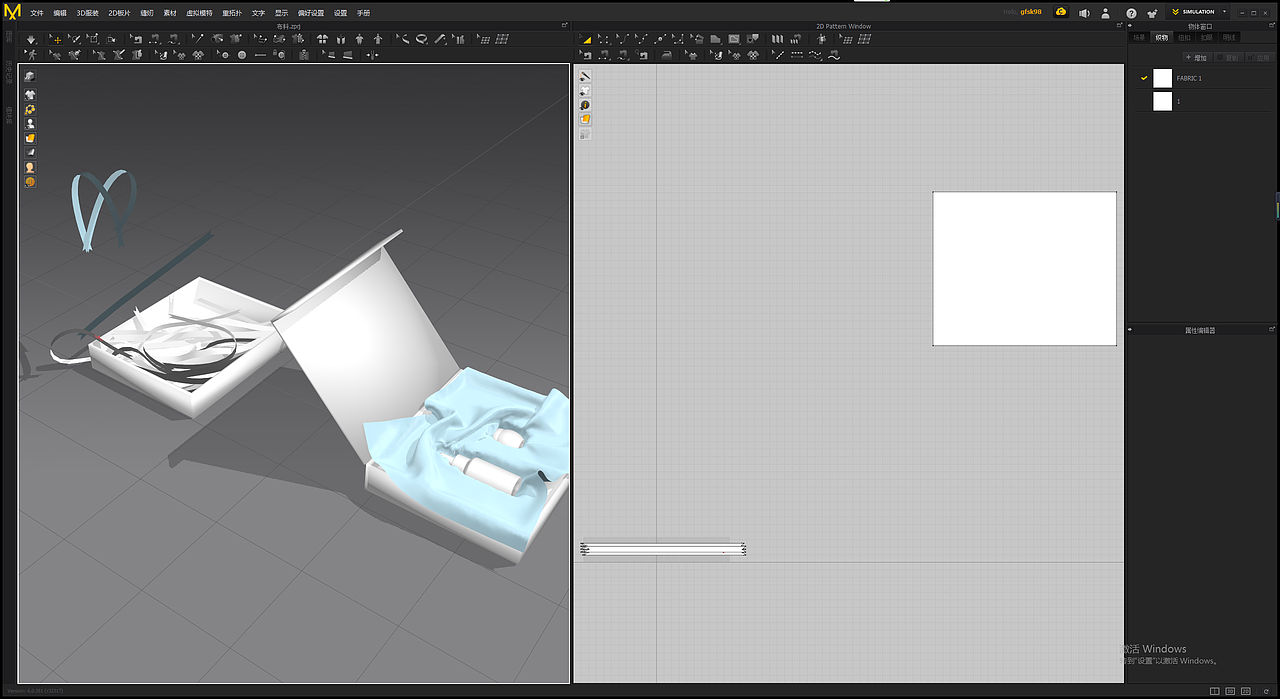The height and width of the screenshot is (699, 1280).
Task: Collapse the 属性编辑器 panel with its arrow
Action: [x=1131, y=329]
